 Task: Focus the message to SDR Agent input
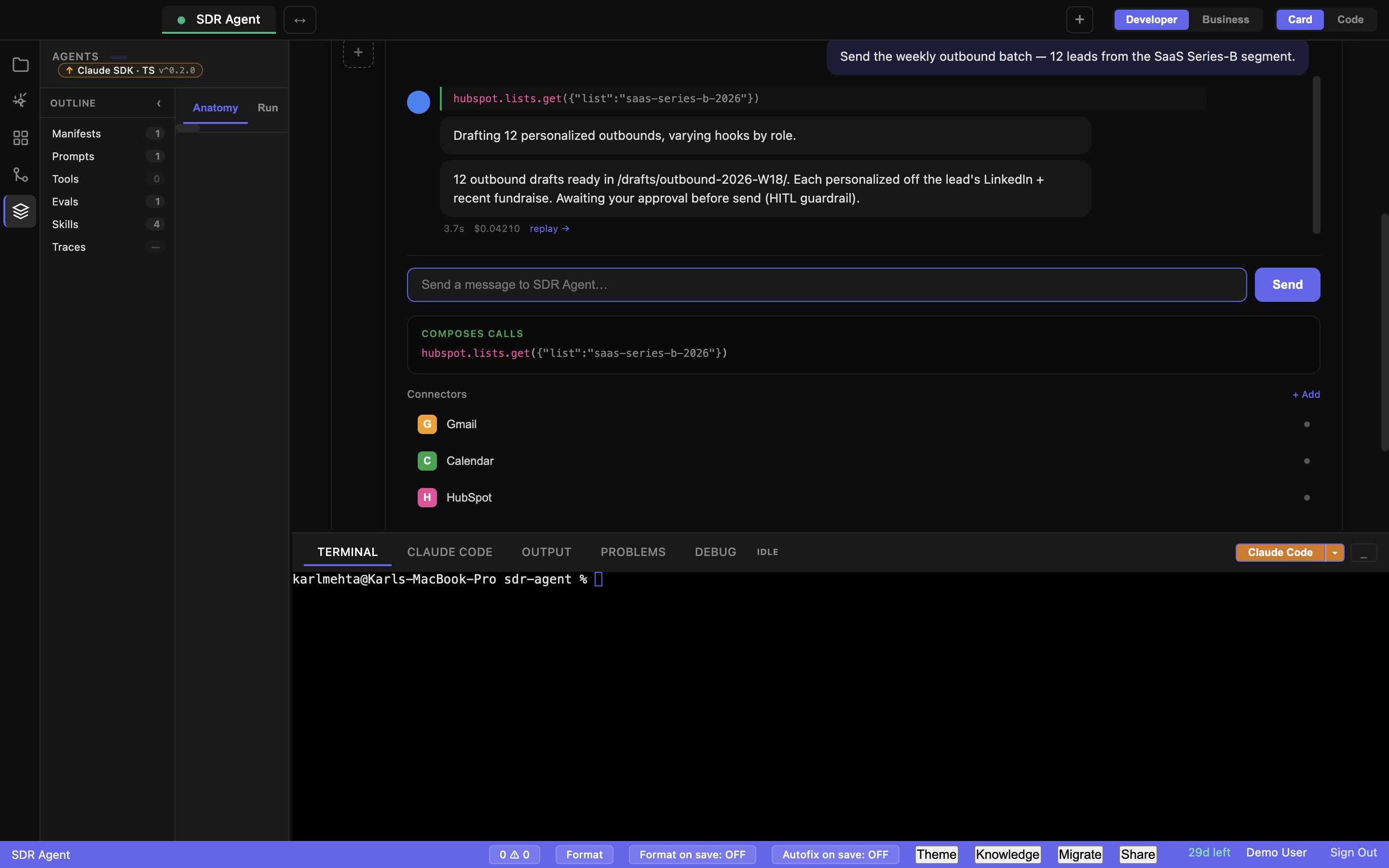[x=827, y=285]
